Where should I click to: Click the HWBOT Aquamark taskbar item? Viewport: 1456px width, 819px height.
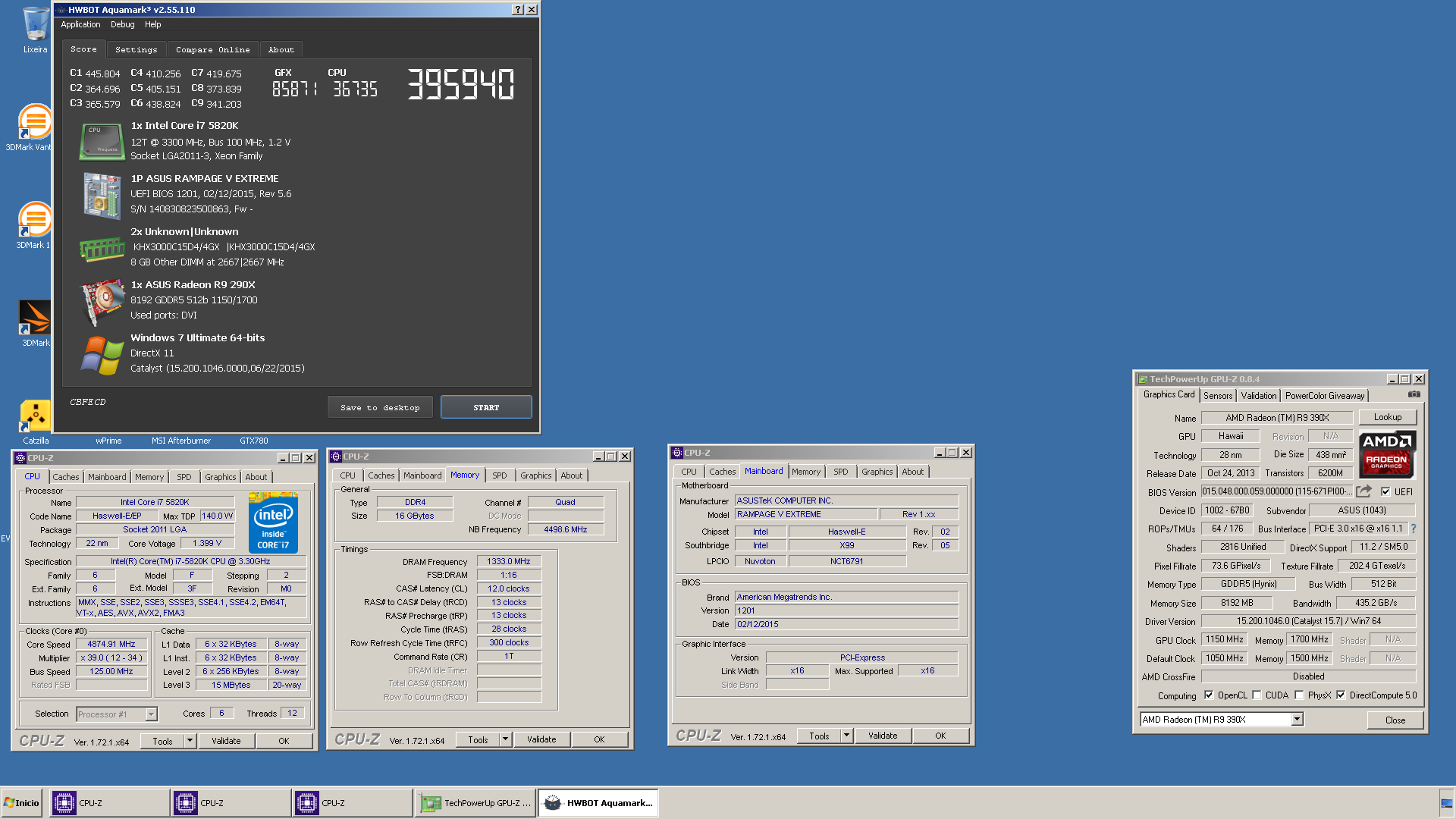click(x=598, y=803)
